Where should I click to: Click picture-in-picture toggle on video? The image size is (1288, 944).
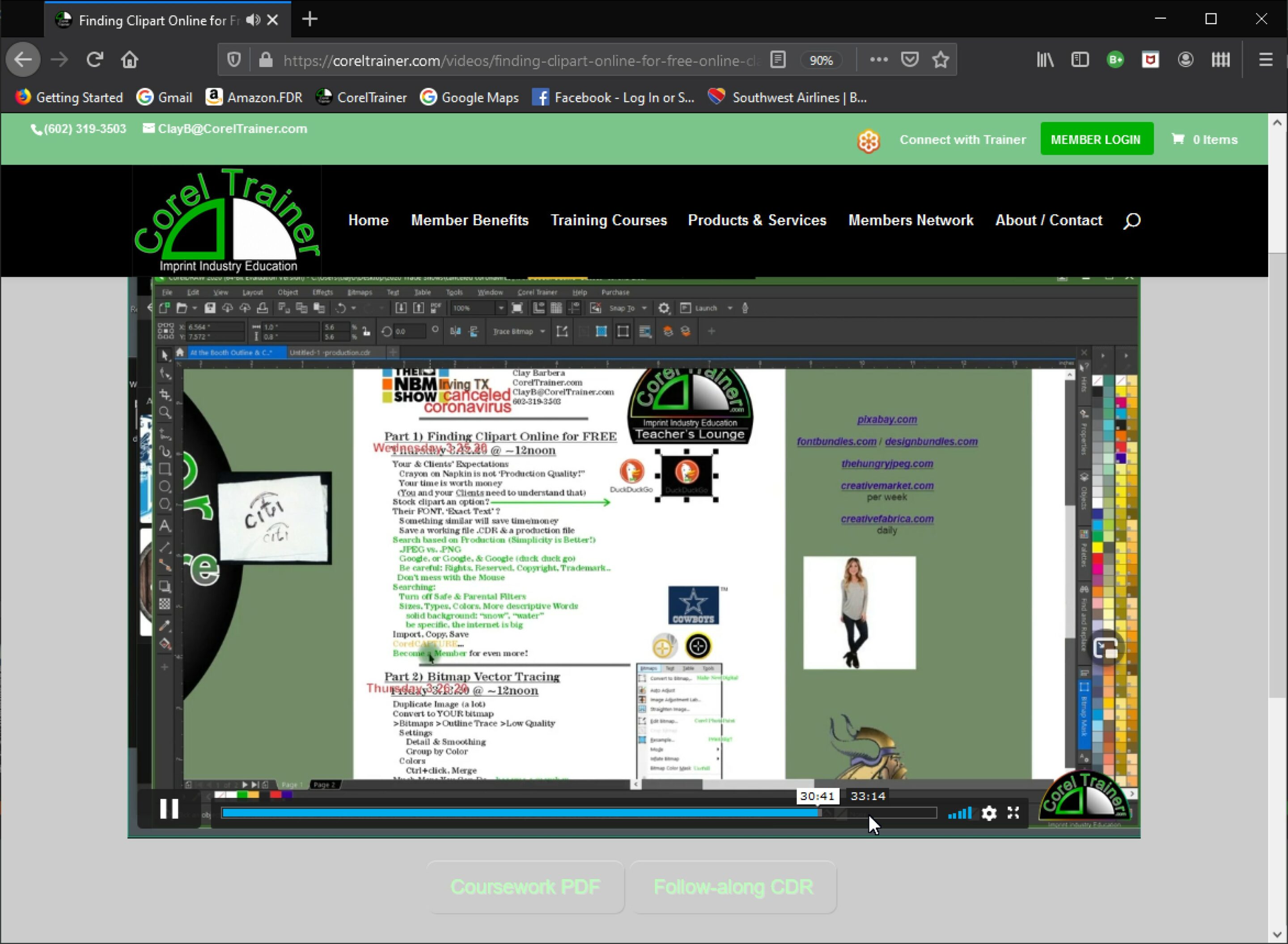coord(1106,648)
